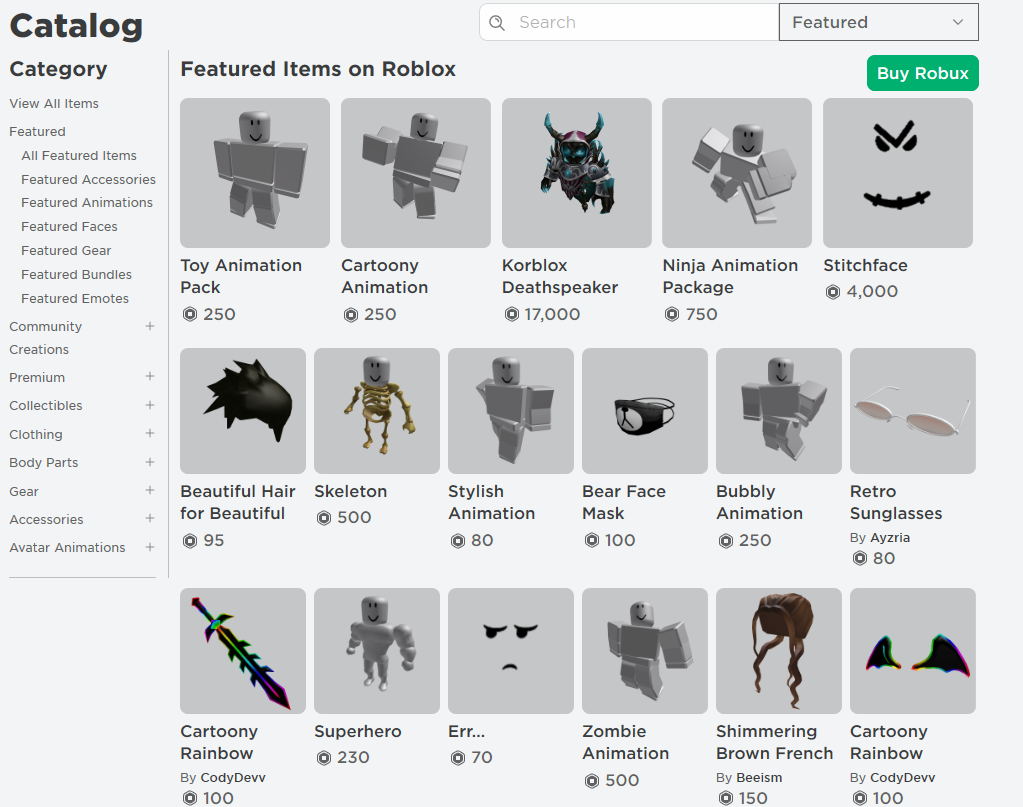Expand the Clothing category

point(149,433)
